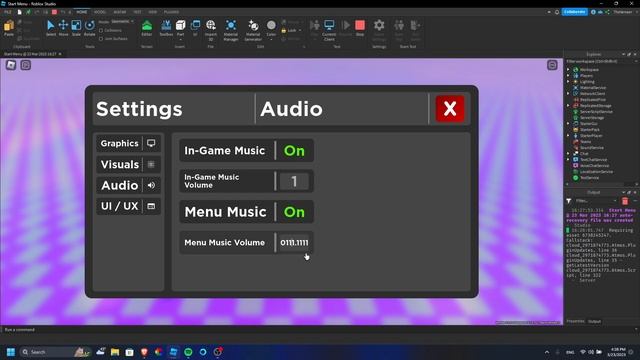Click the Paste clipboard icon

pyautogui.click(x=9, y=28)
